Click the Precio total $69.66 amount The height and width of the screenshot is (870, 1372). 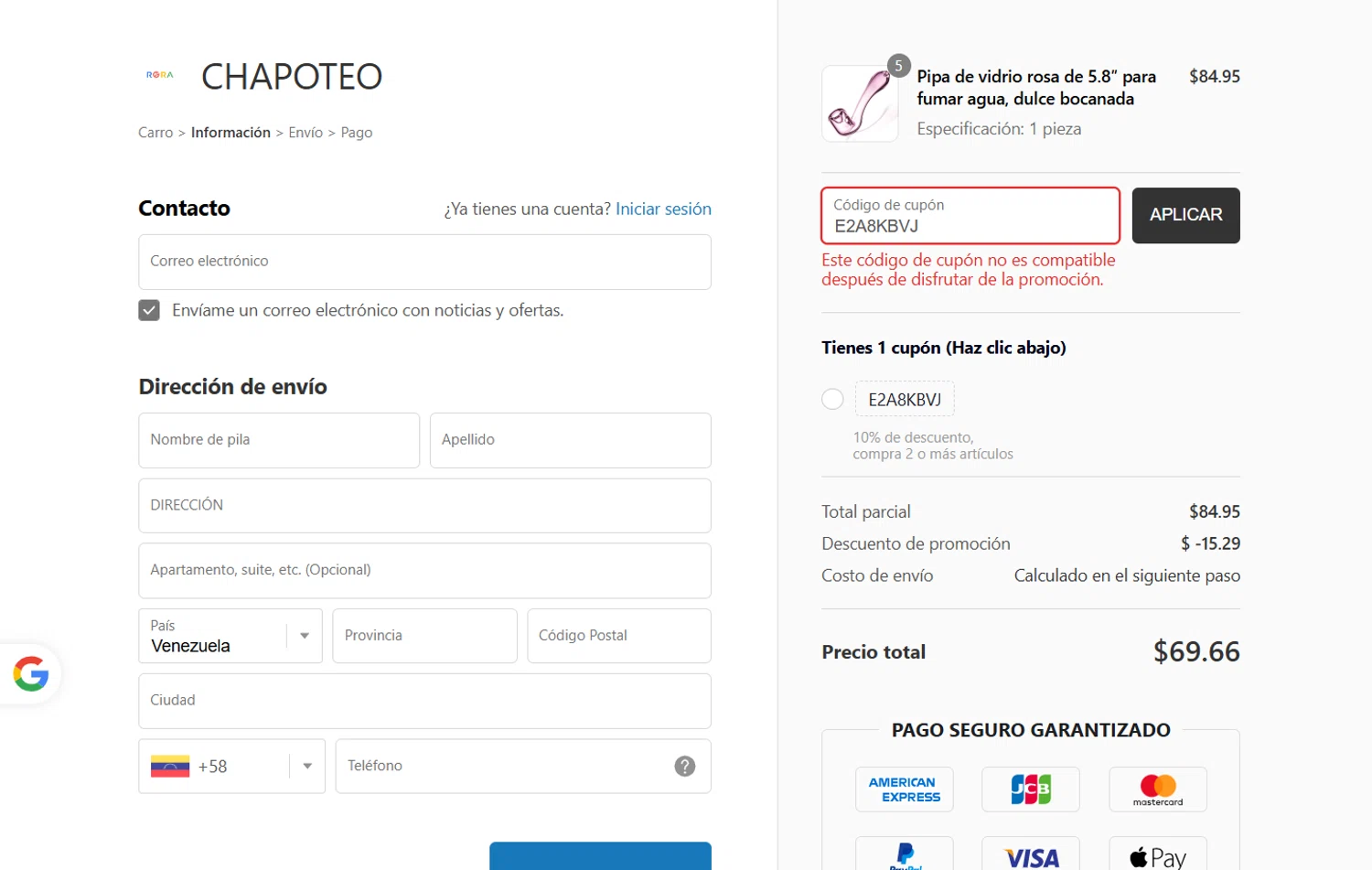[1196, 651]
